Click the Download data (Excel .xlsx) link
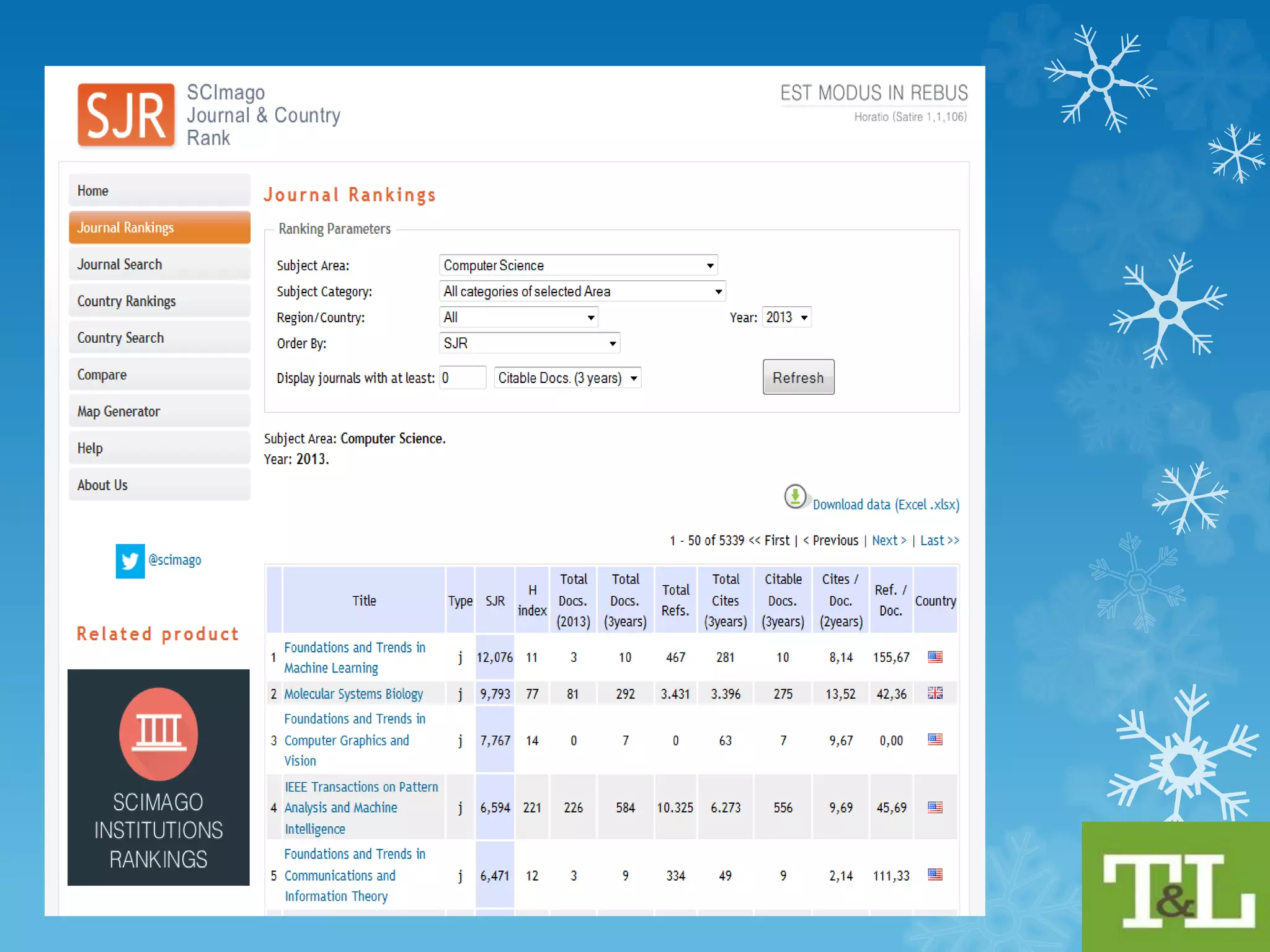This screenshot has height=952, width=1270. (886, 505)
